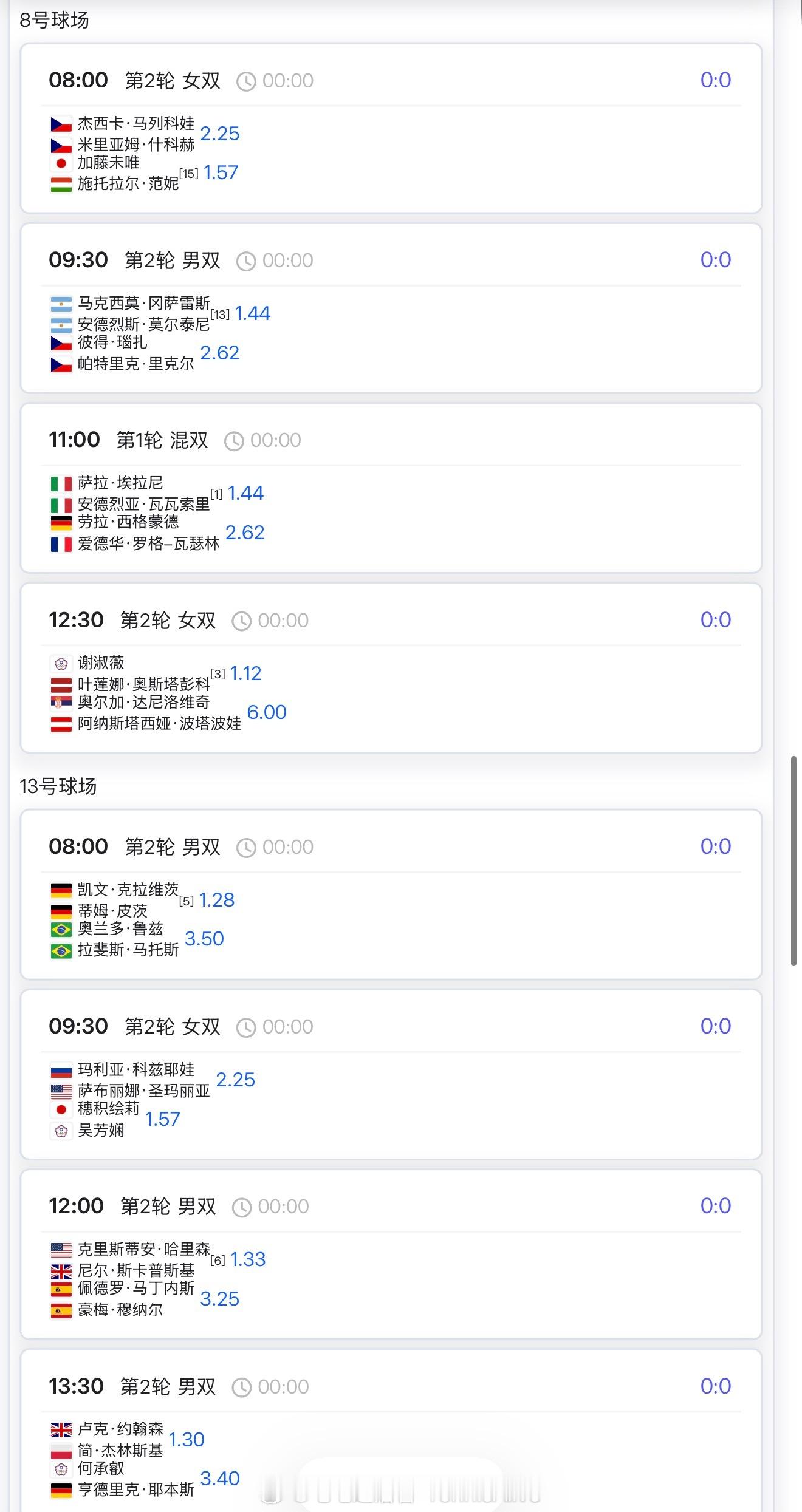
Task: Select odds 1.12 for 谢淑薇 pair
Action: click(245, 673)
